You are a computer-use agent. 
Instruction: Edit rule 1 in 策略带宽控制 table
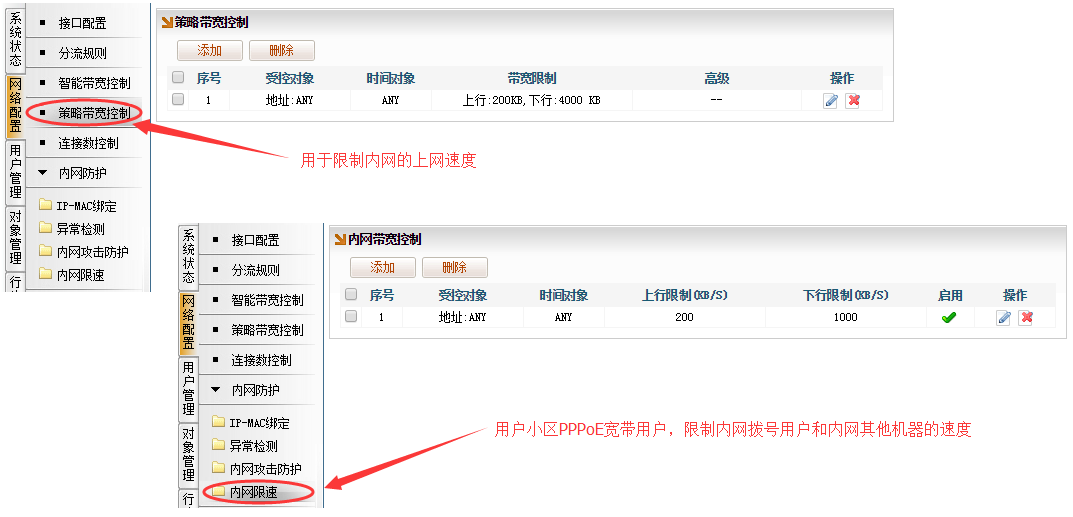click(x=831, y=101)
